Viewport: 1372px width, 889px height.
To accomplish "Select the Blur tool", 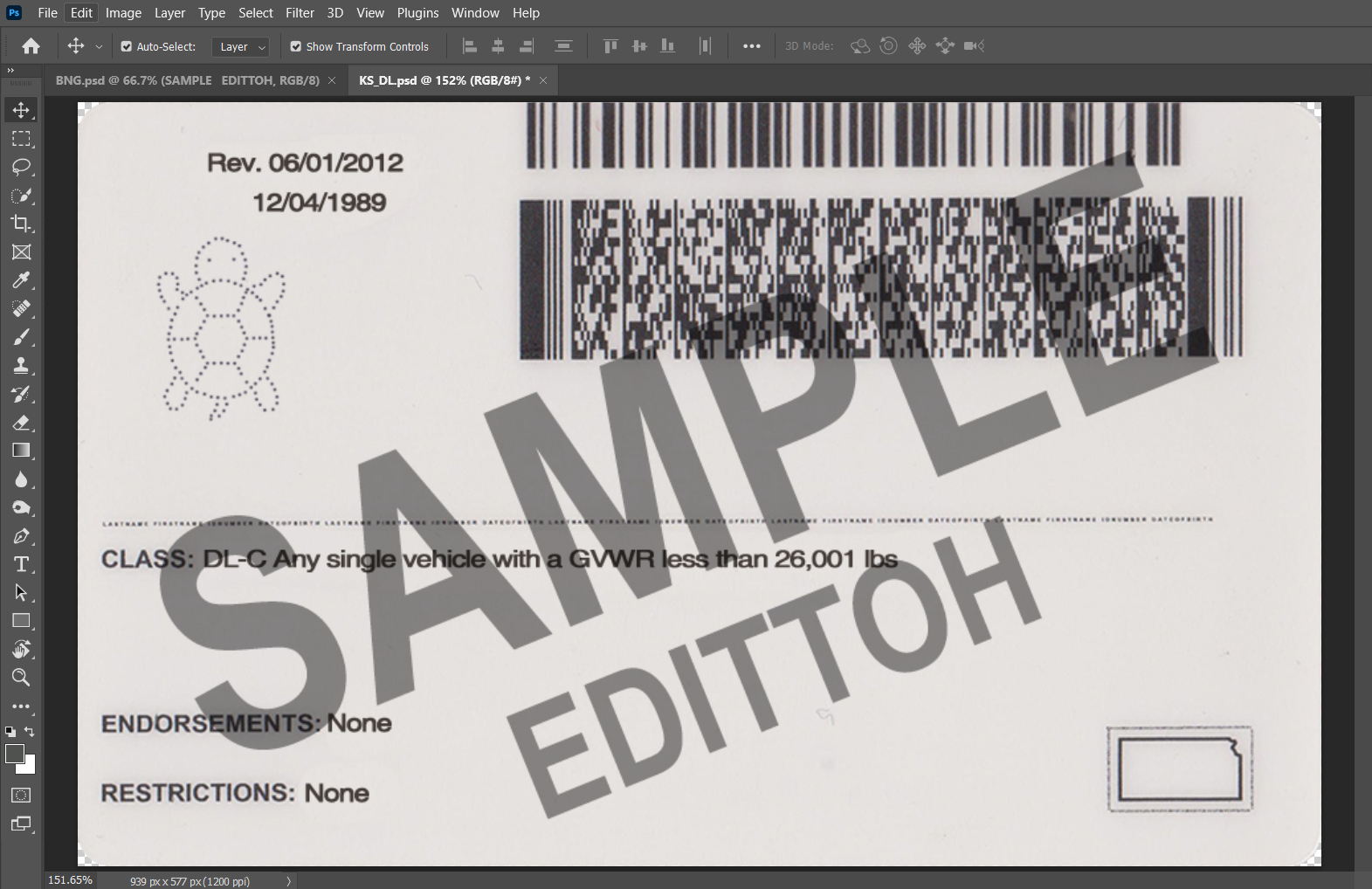I will (x=21, y=479).
